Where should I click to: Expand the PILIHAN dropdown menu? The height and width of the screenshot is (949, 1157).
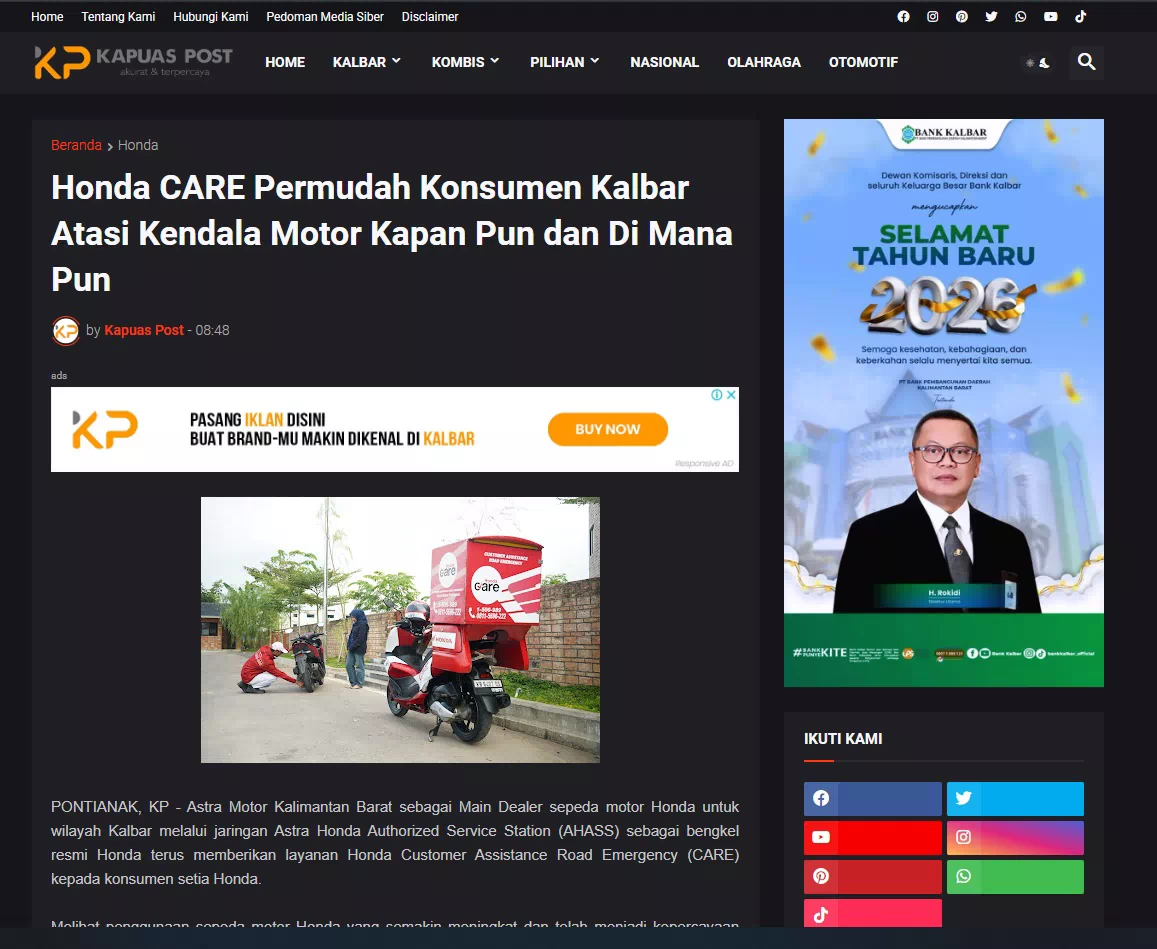(x=564, y=62)
